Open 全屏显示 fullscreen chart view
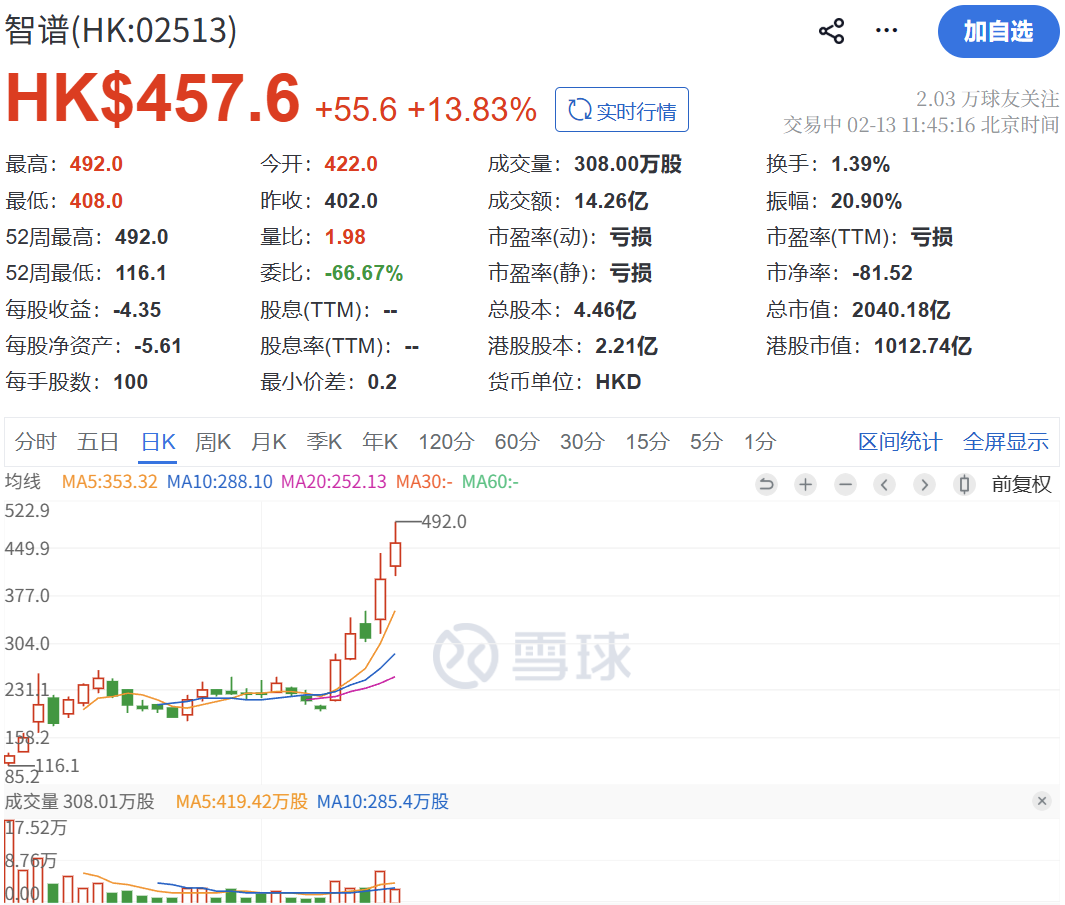The height and width of the screenshot is (905, 1065). coord(1005,442)
